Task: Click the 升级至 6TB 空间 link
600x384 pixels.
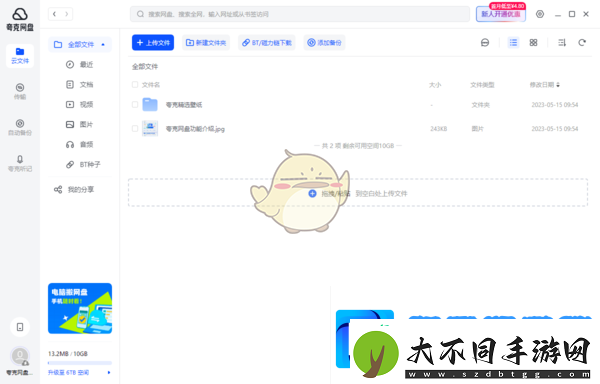Action: (68, 372)
